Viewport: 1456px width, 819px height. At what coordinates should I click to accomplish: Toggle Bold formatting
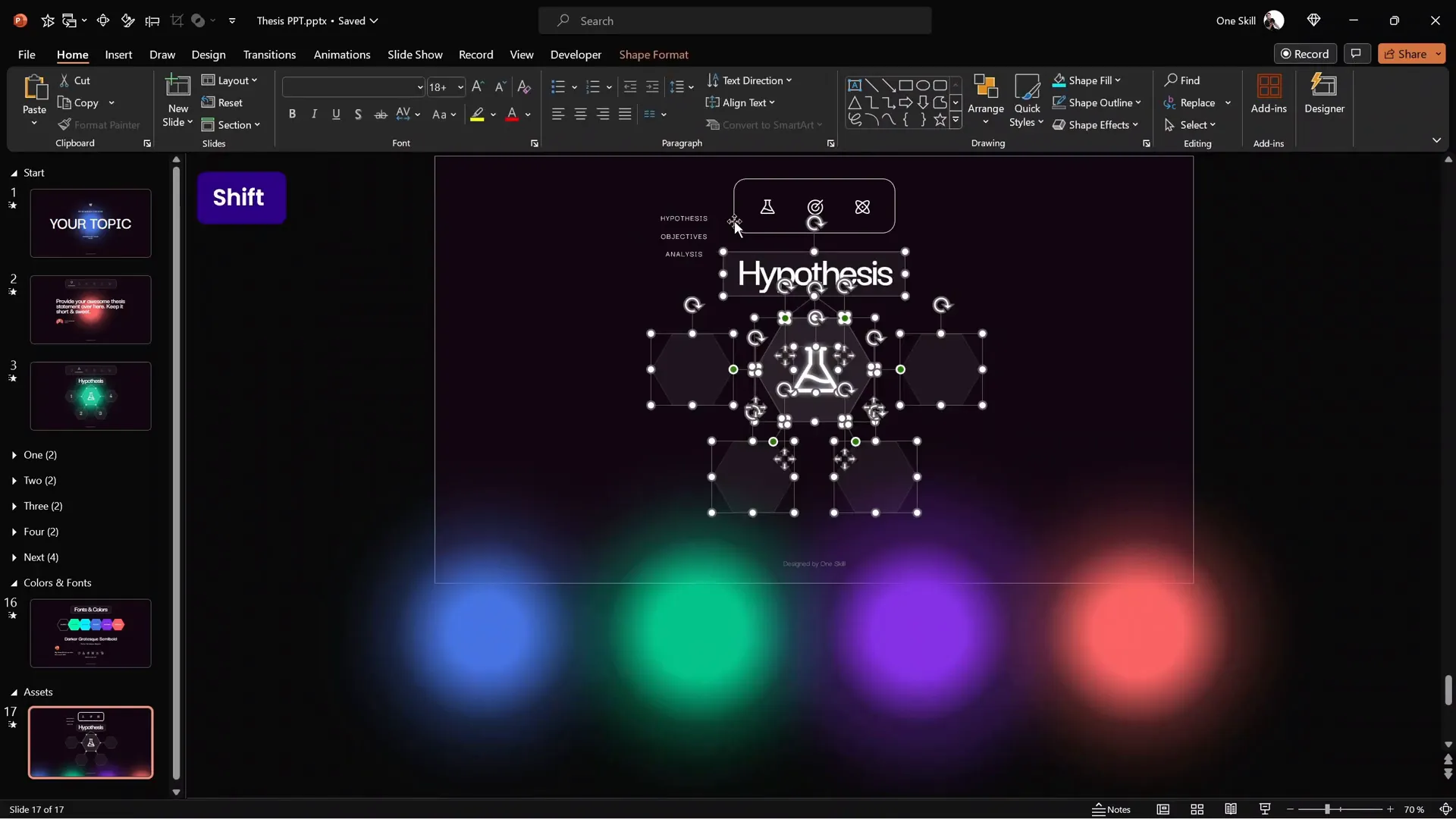(x=292, y=115)
